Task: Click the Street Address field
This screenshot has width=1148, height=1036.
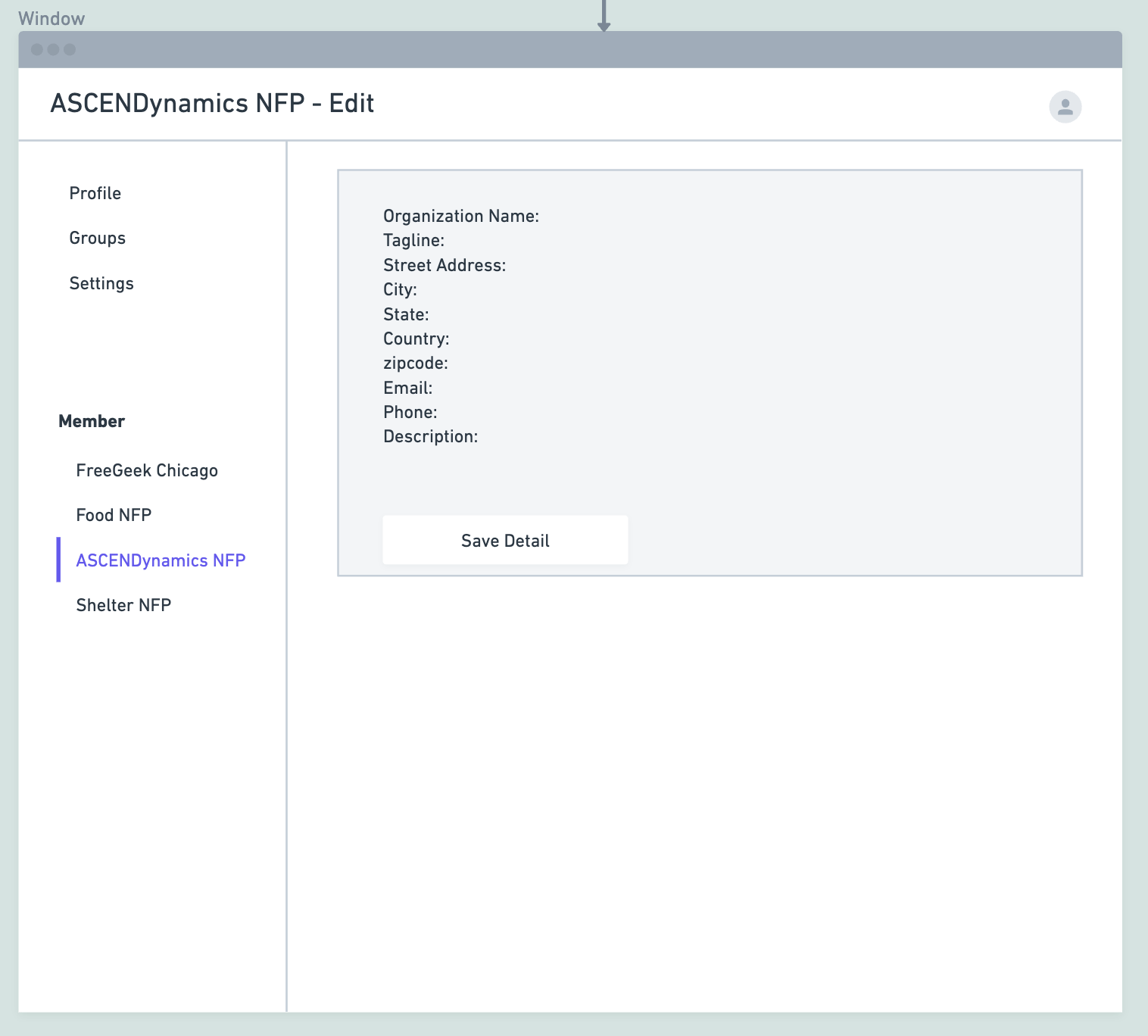Action: click(445, 265)
